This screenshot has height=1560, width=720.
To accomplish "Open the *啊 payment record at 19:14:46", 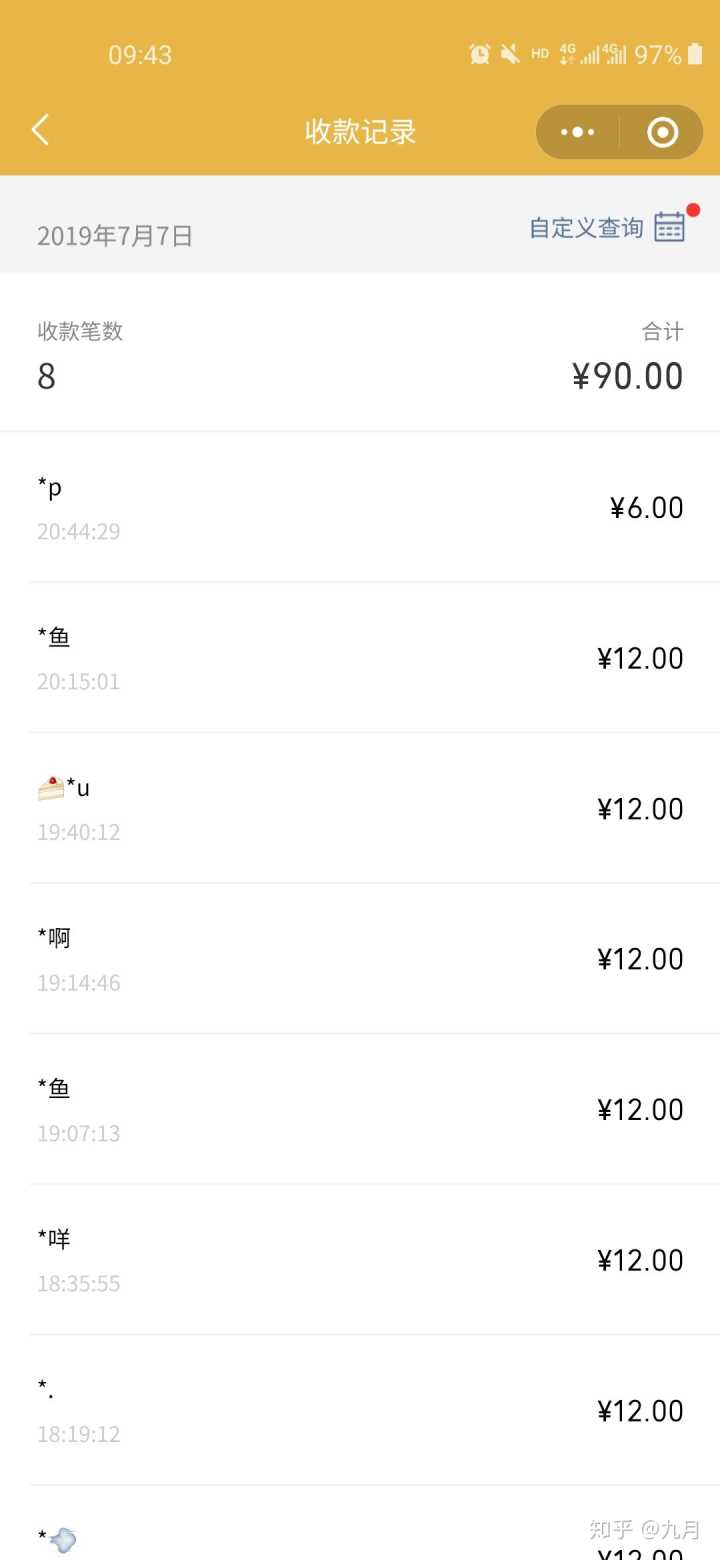I will [x=360, y=959].
